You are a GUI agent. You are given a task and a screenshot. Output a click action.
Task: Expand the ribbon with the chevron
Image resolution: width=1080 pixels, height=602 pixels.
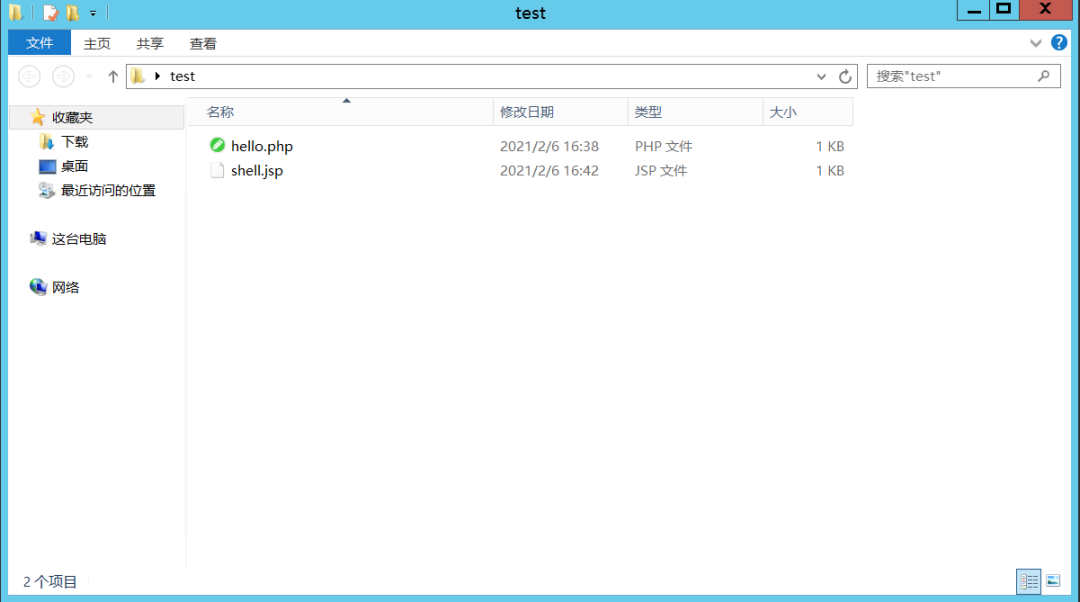tap(1035, 43)
